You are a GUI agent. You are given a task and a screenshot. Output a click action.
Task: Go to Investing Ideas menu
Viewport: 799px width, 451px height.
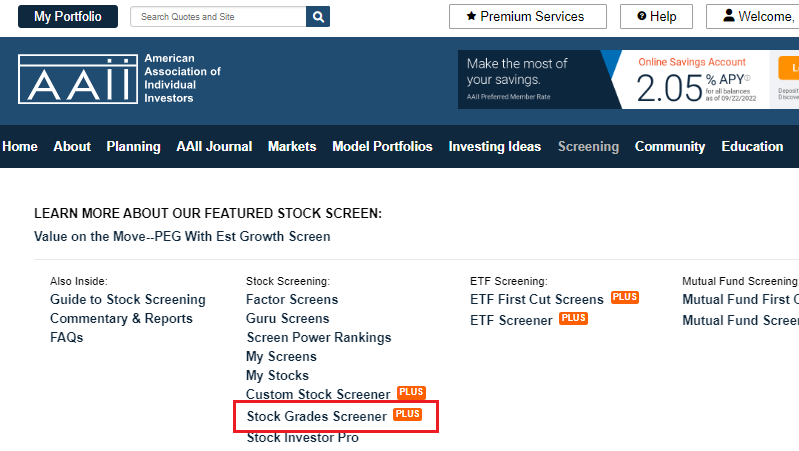pyautogui.click(x=494, y=146)
